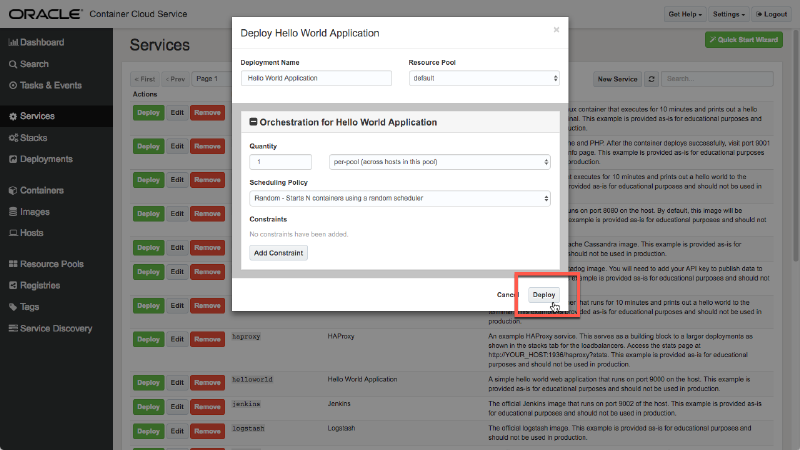Click the Deployments icon in sidebar

(x=13, y=159)
